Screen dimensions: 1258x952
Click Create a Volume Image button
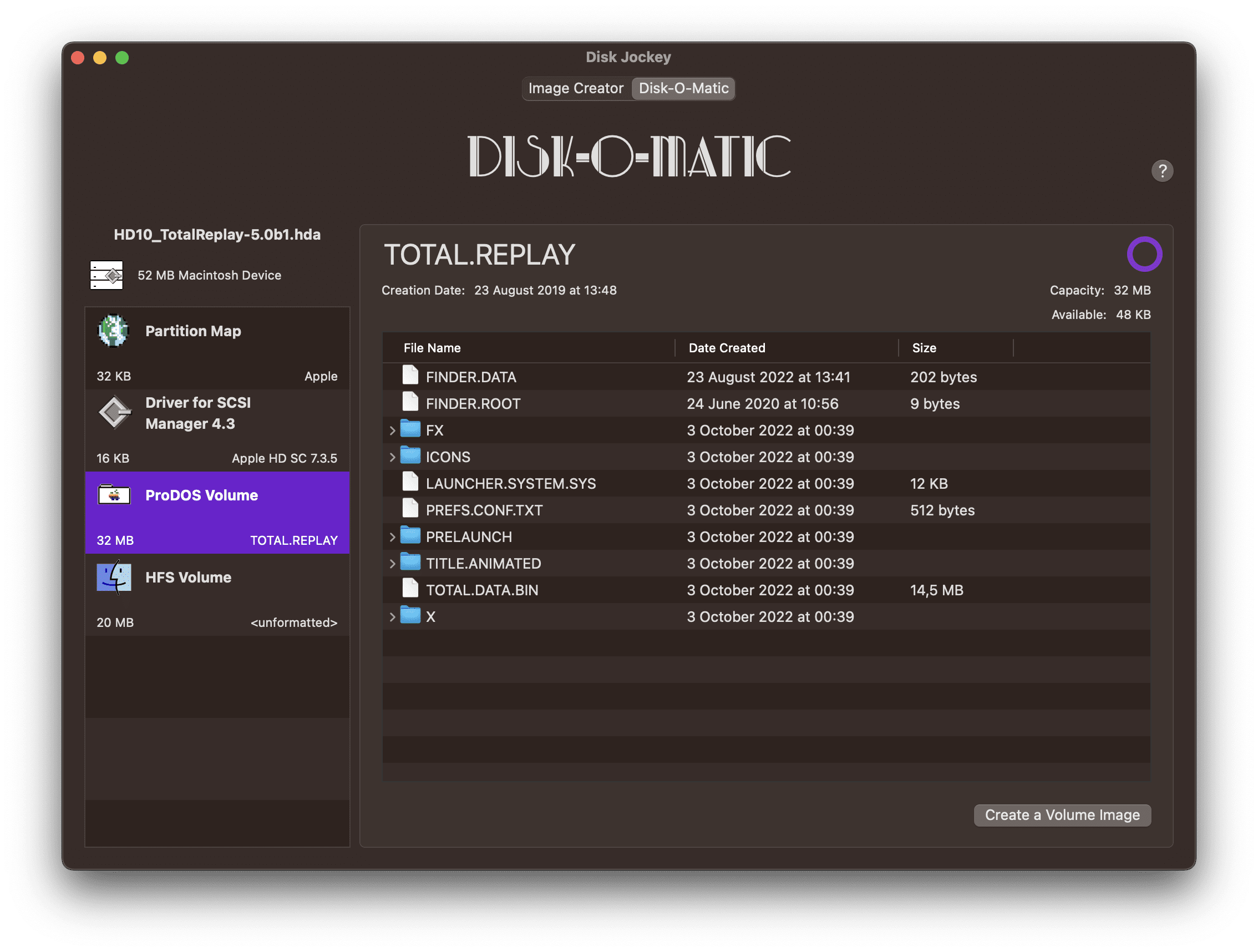[x=1062, y=815]
